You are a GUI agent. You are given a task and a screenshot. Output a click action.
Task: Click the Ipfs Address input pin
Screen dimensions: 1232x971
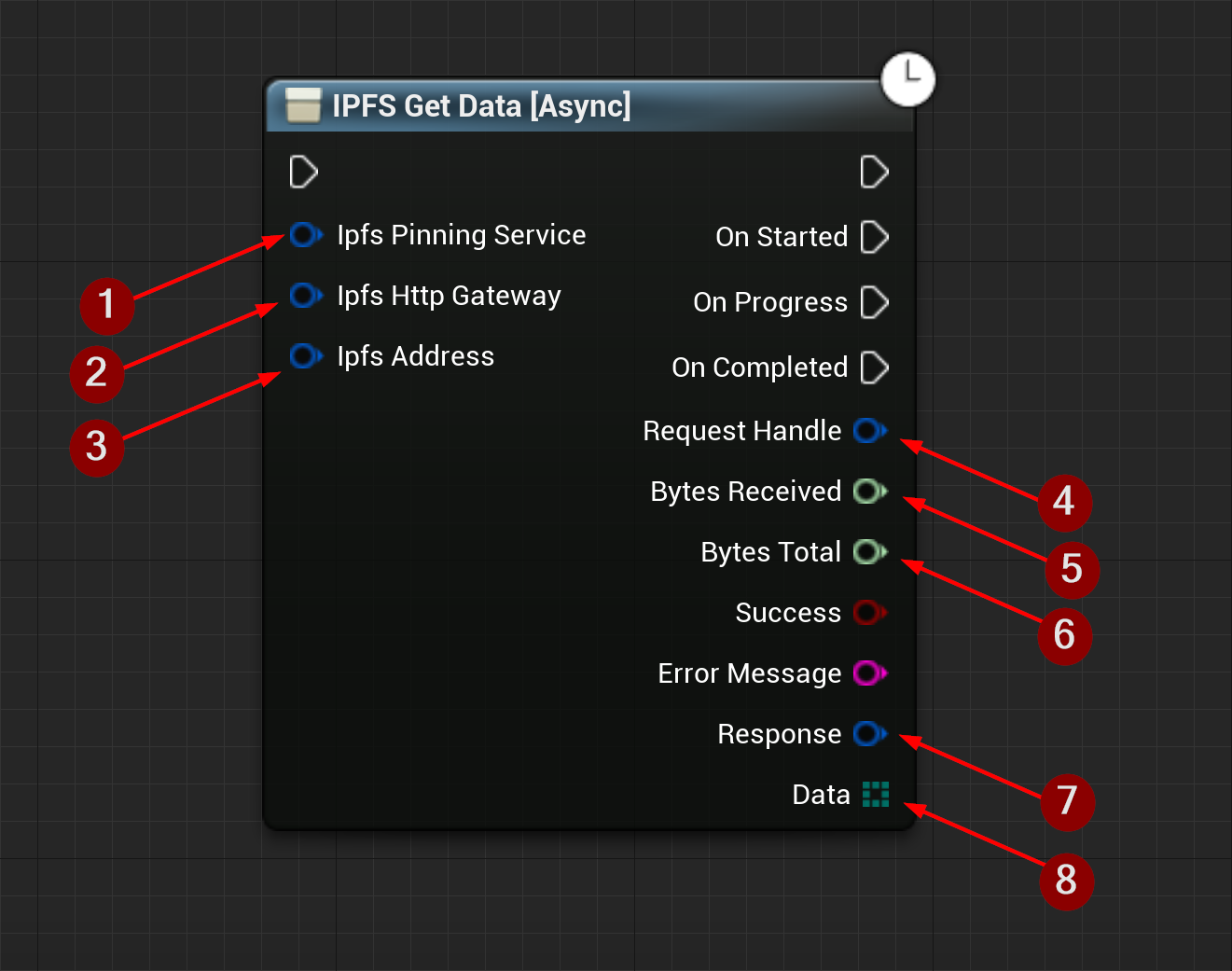pyautogui.click(x=306, y=355)
